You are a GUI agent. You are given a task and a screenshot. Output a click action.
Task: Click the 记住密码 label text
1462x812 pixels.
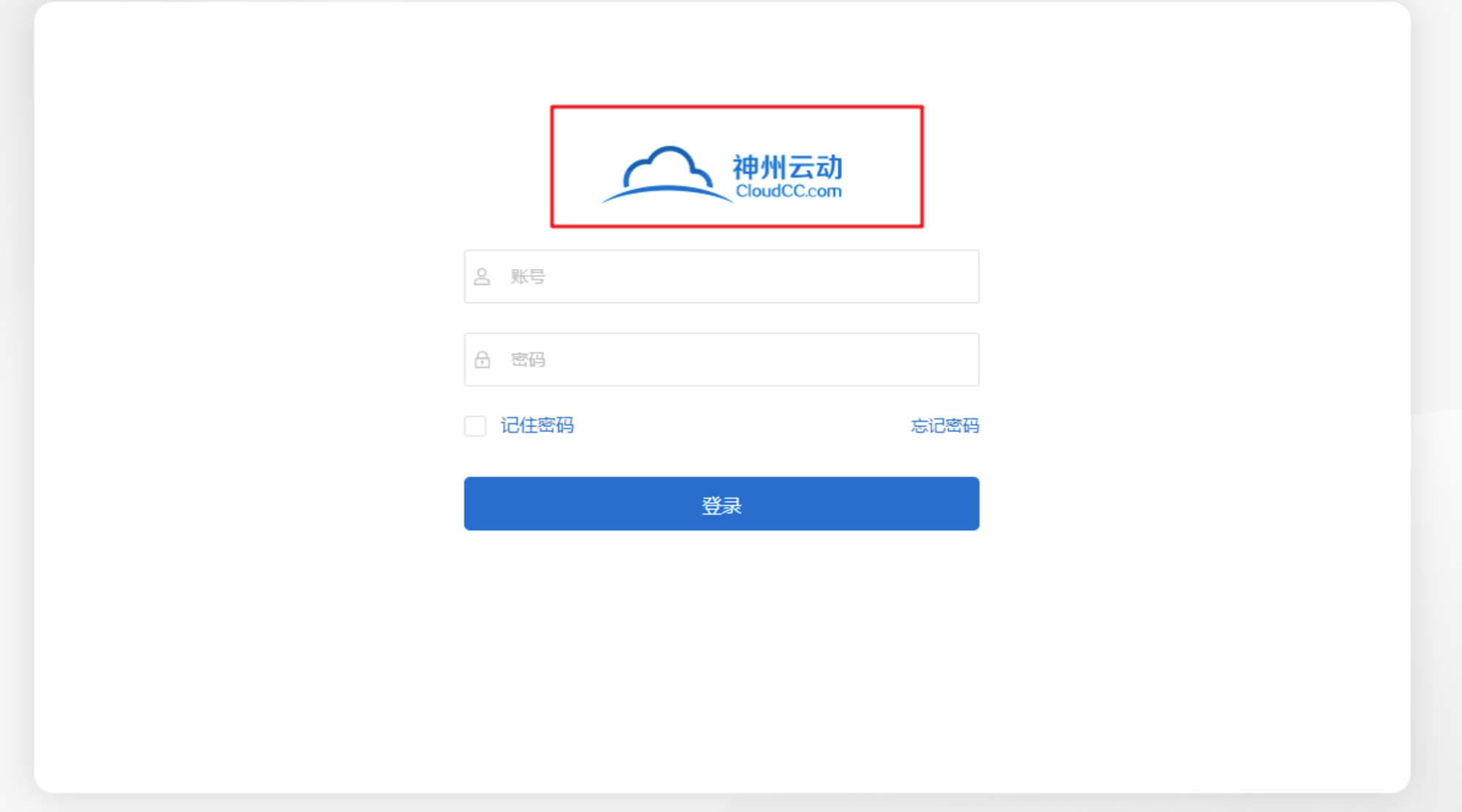(537, 425)
